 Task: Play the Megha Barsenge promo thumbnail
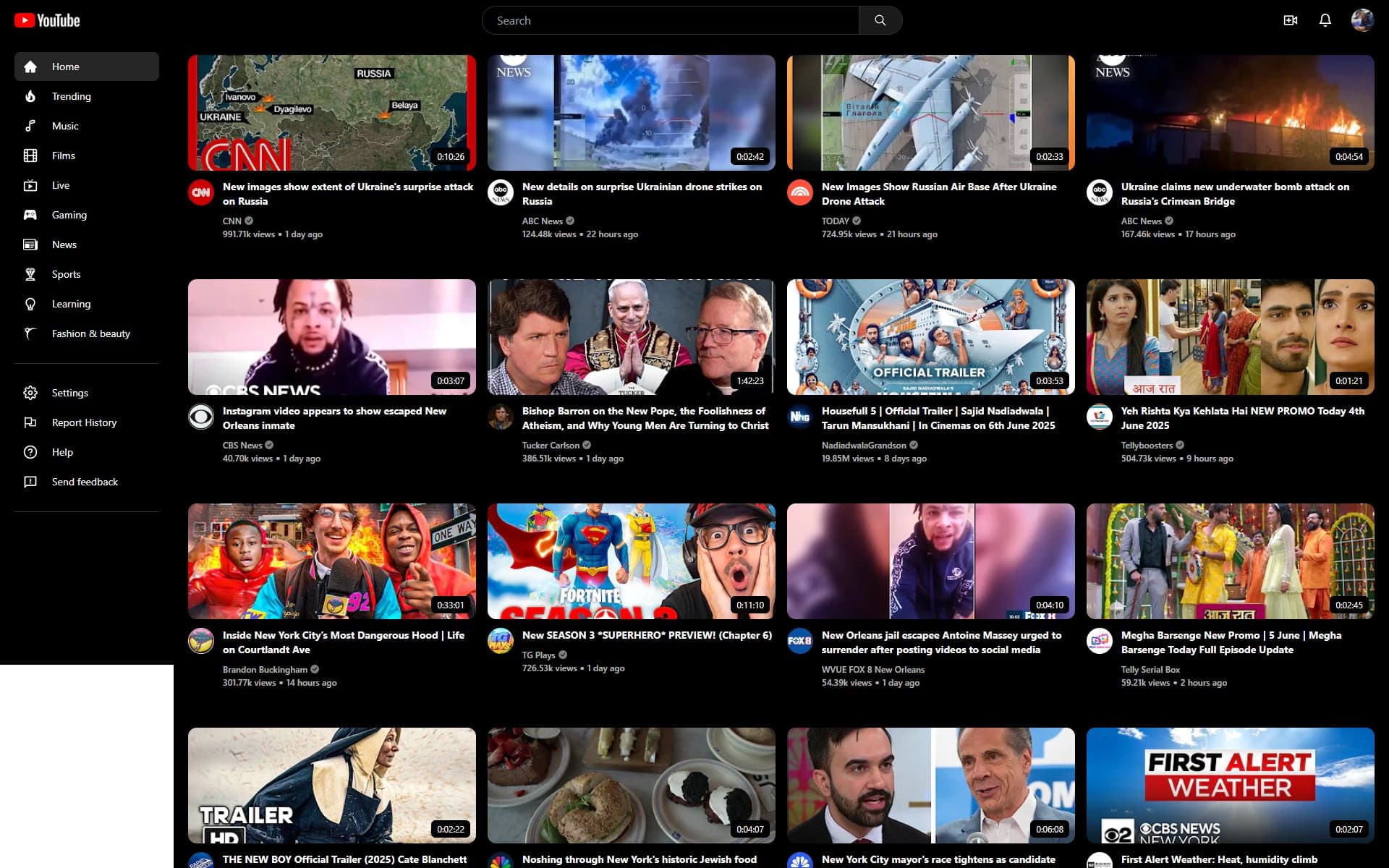pos(1231,561)
